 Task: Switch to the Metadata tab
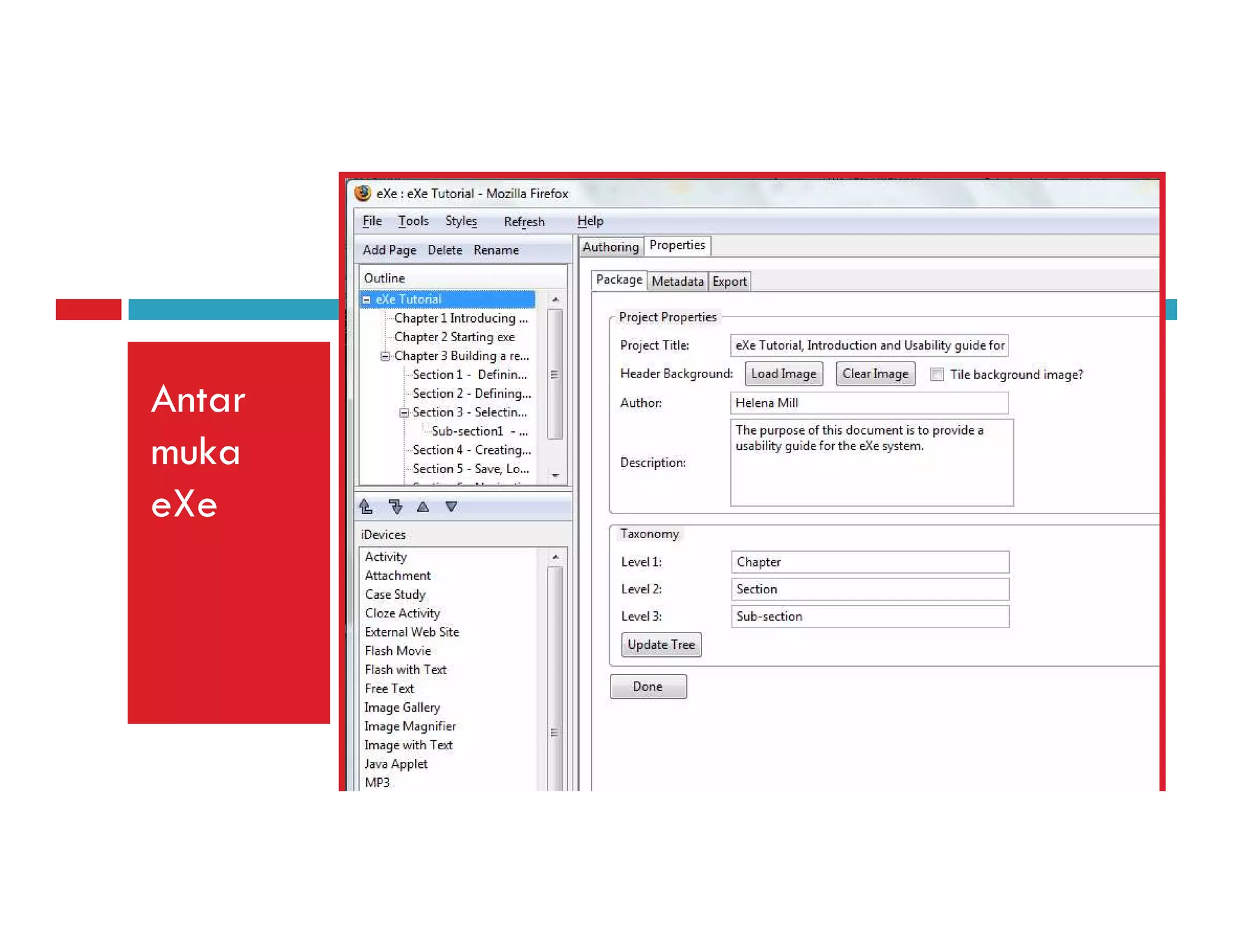pos(677,282)
